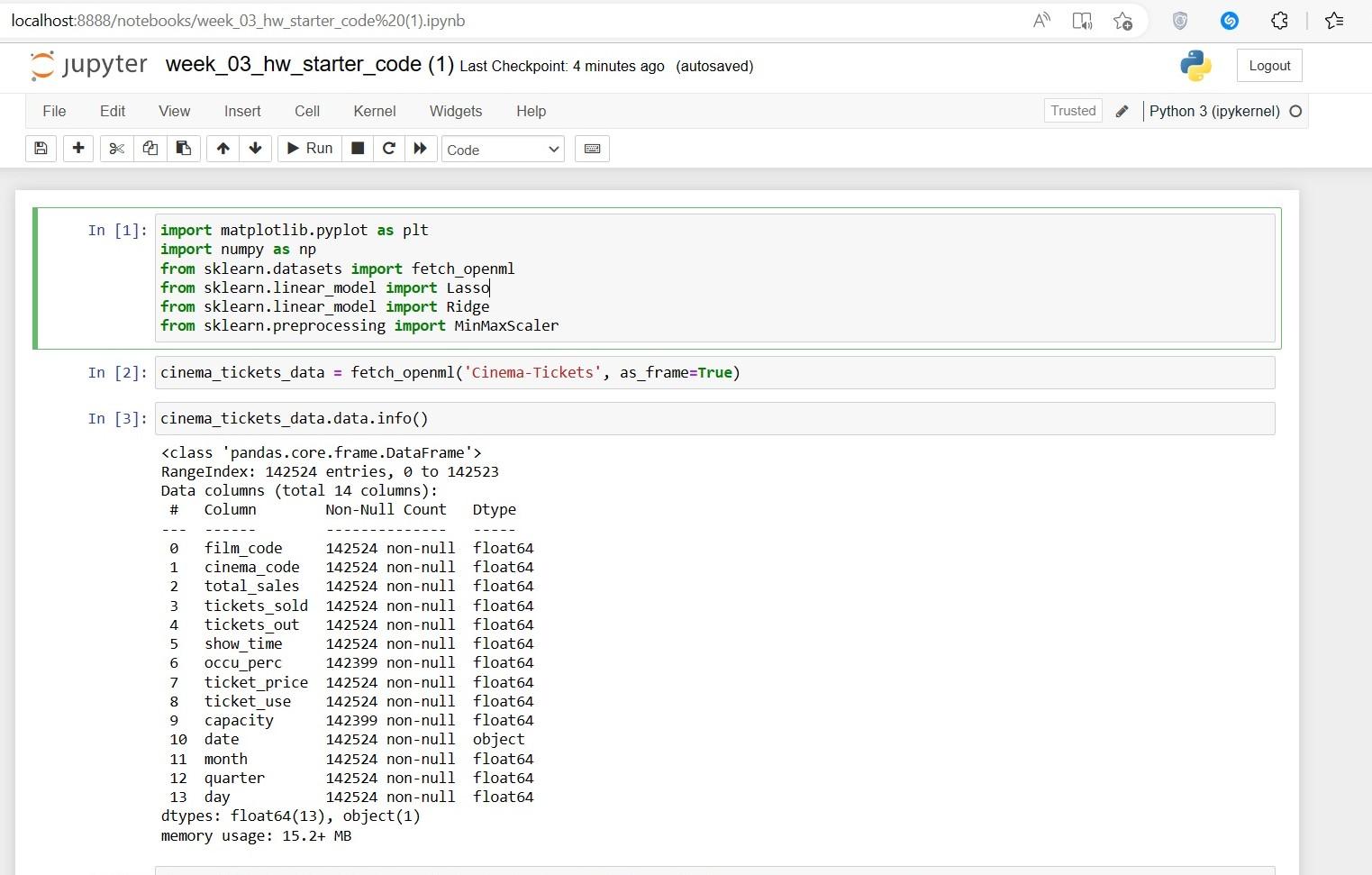Image resolution: width=1372 pixels, height=875 pixels.
Task: Restart the kernel
Action: click(x=388, y=149)
